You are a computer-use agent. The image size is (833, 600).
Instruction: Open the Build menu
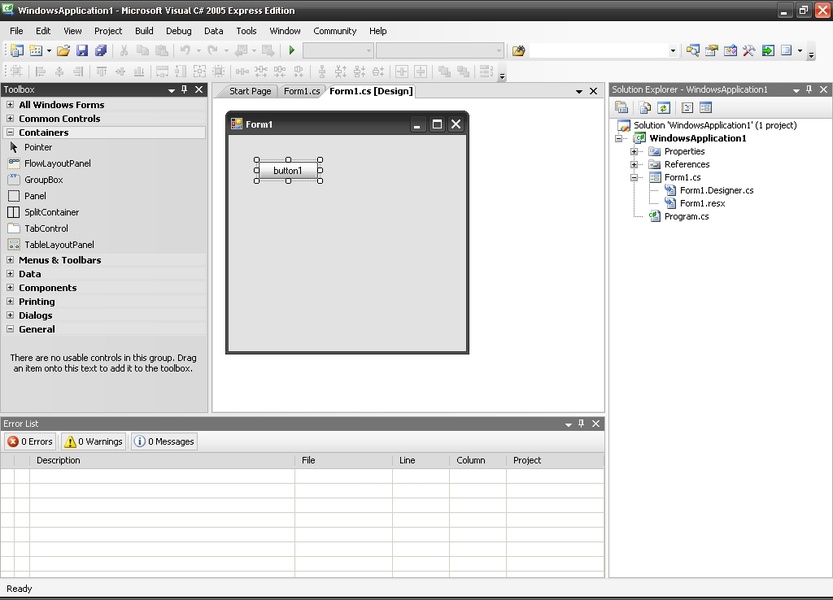pos(144,31)
